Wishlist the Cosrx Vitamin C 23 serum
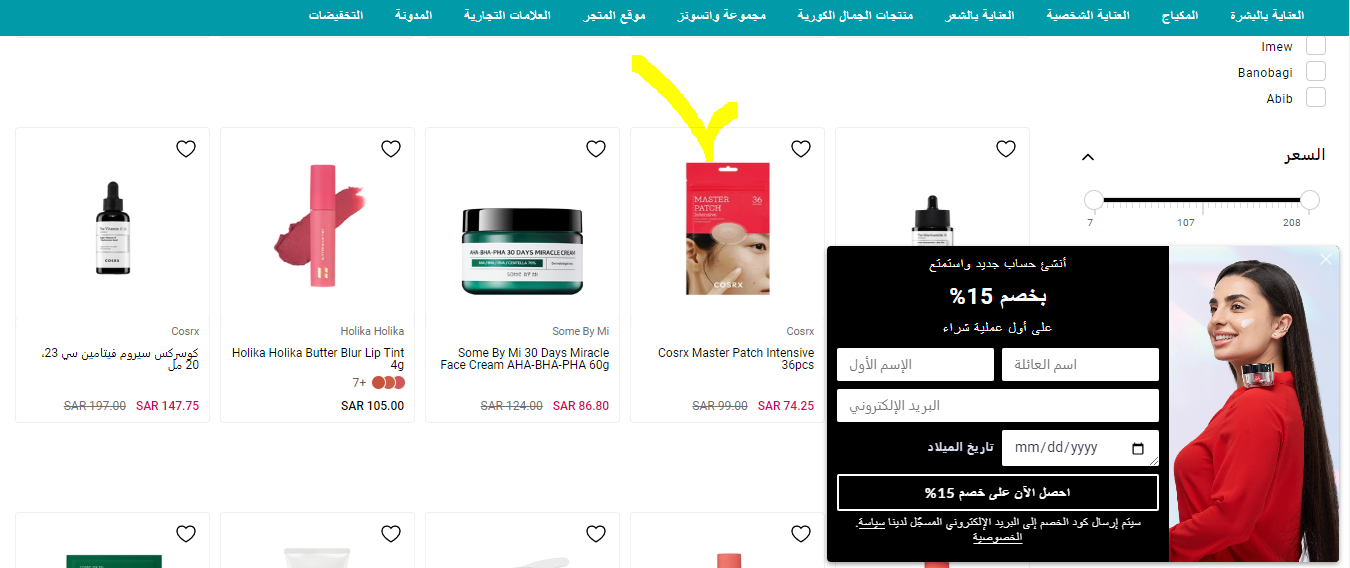The image size is (1350, 568). (x=186, y=149)
